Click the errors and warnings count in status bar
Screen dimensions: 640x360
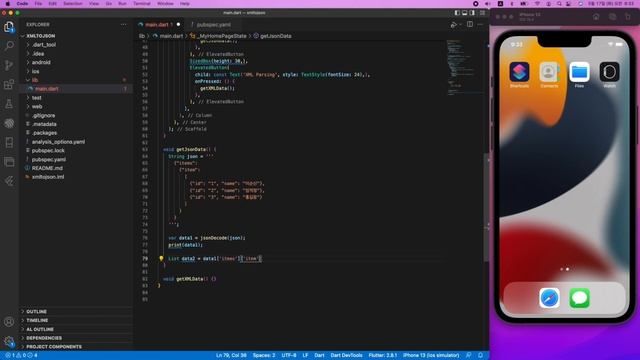pos(22,355)
